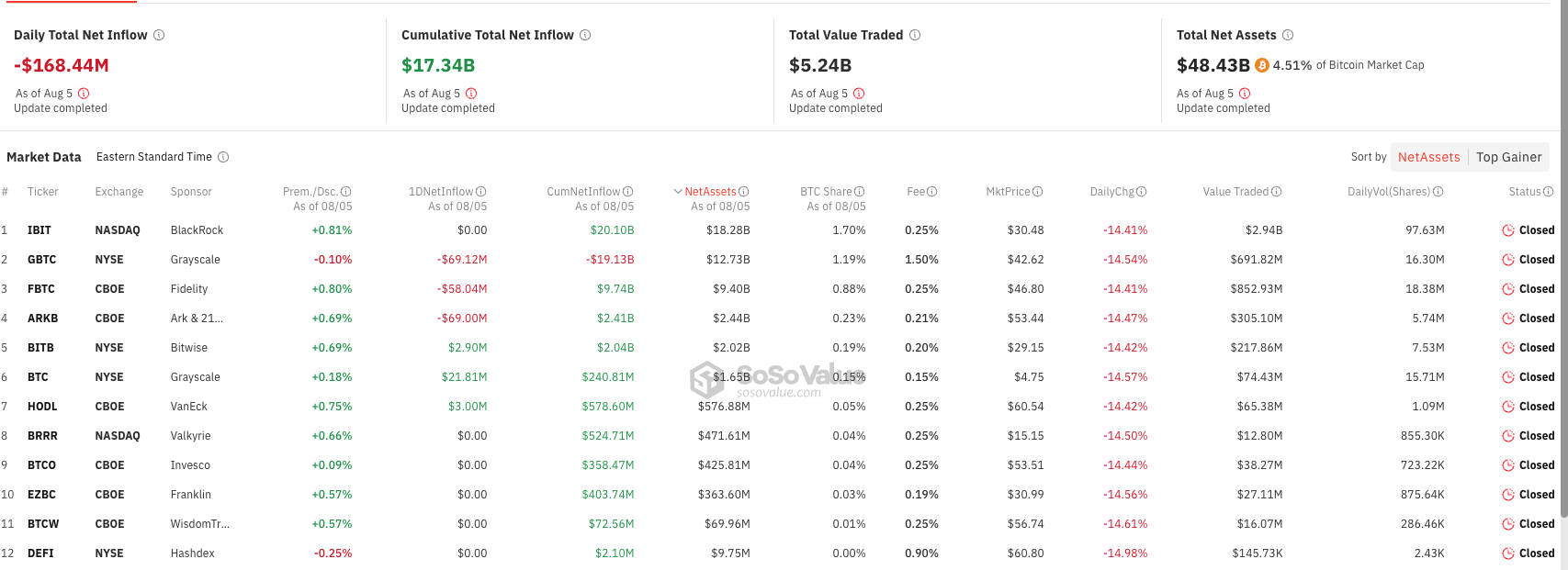
Task: Select the NetAssets sorting option
Action: pyautogui.click(x=1429, y=157)
